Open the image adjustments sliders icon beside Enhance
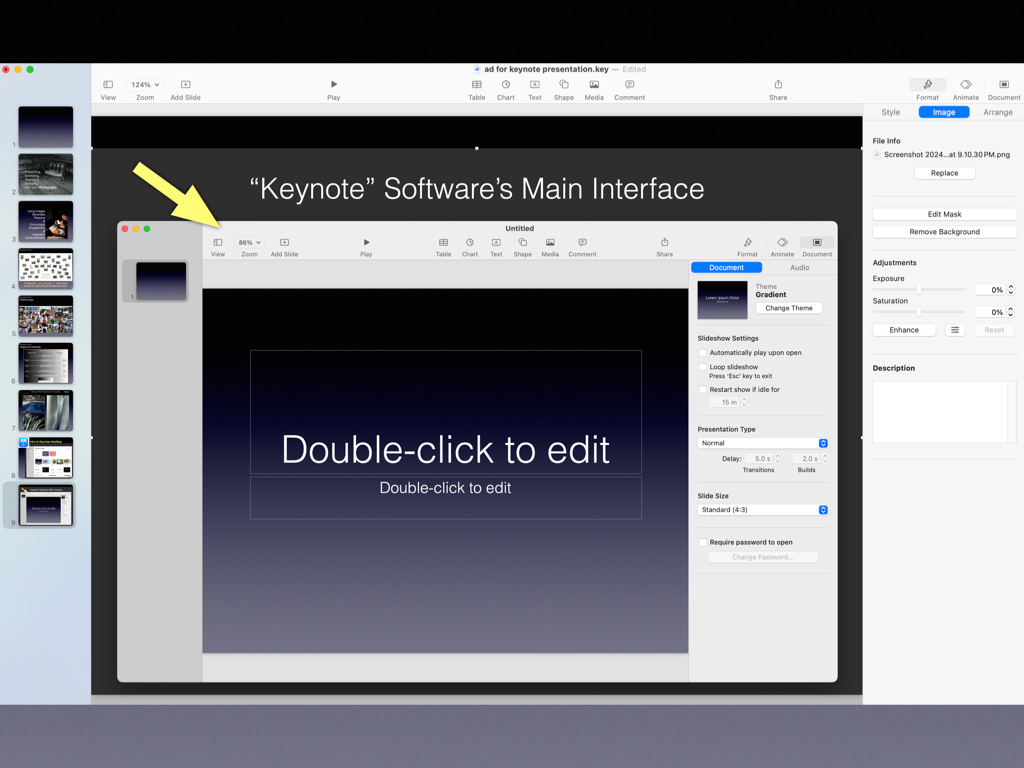1024x768 pixels. click(955, 330)
